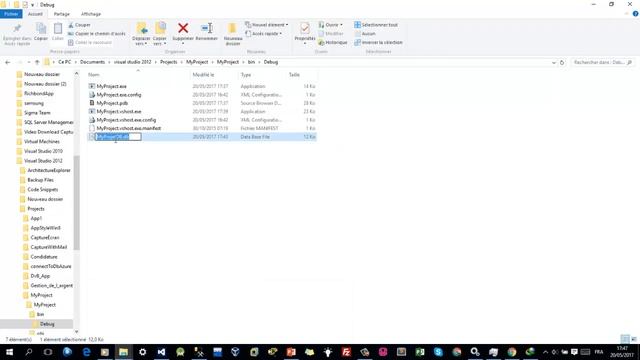
Task: Select Backup Files folder in tree
Action: coord(40,180)
